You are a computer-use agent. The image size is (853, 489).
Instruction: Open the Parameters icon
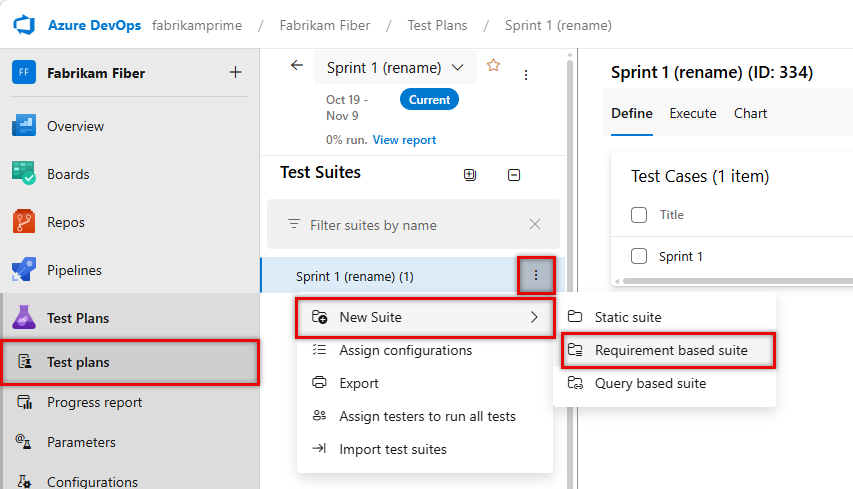[x=23, y=442]
